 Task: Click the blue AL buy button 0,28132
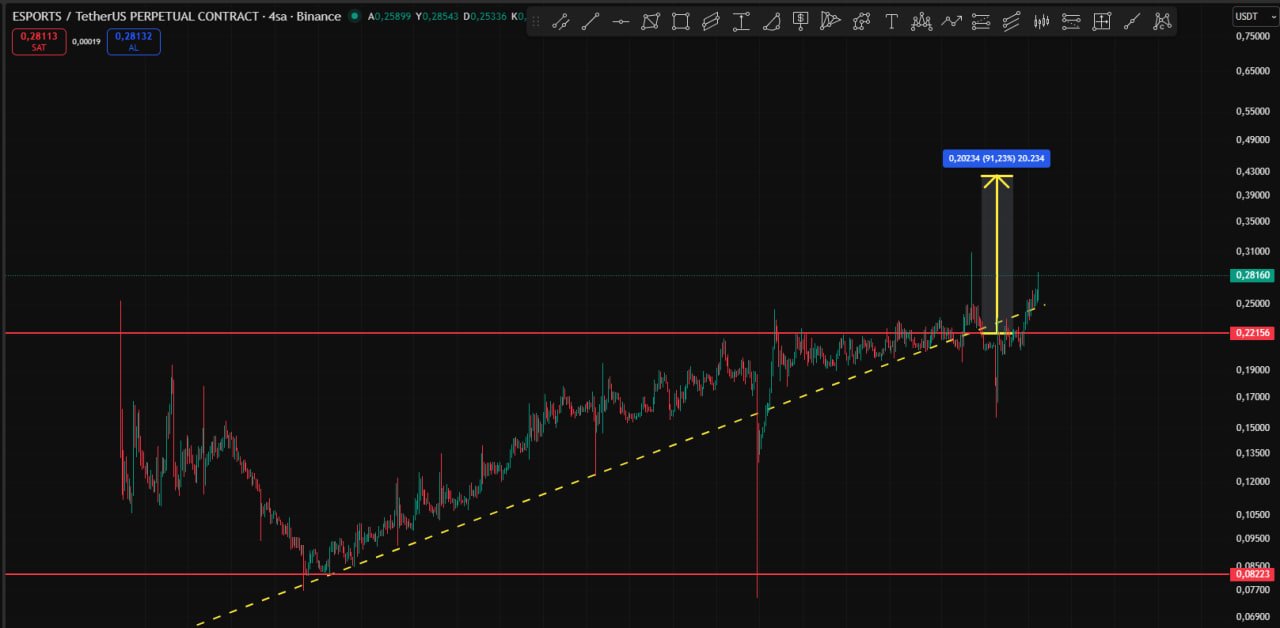click(x=134, y=41)
